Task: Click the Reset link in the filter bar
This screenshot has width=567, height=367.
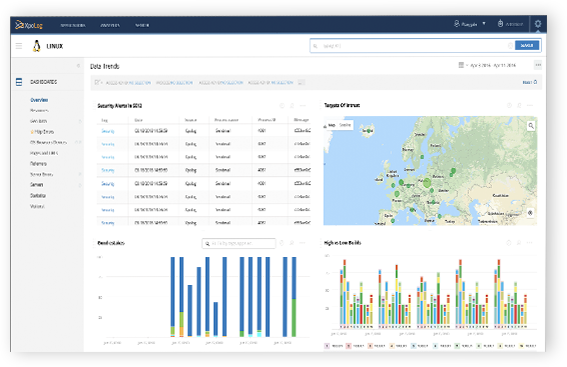Action: pos(530,82)
